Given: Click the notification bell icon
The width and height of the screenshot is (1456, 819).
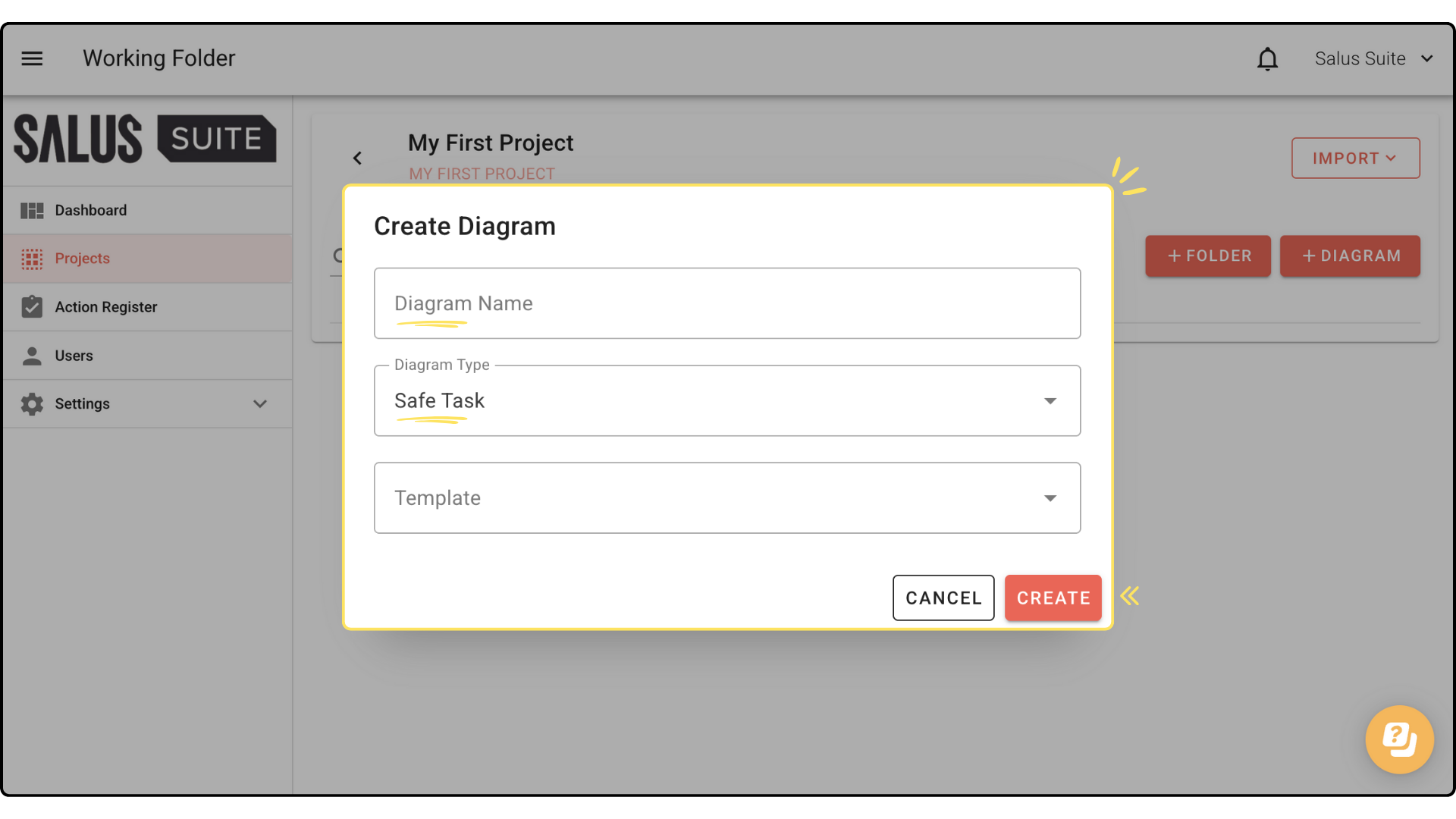Looking at the screenshot, I should click(x=1267, y=58).
